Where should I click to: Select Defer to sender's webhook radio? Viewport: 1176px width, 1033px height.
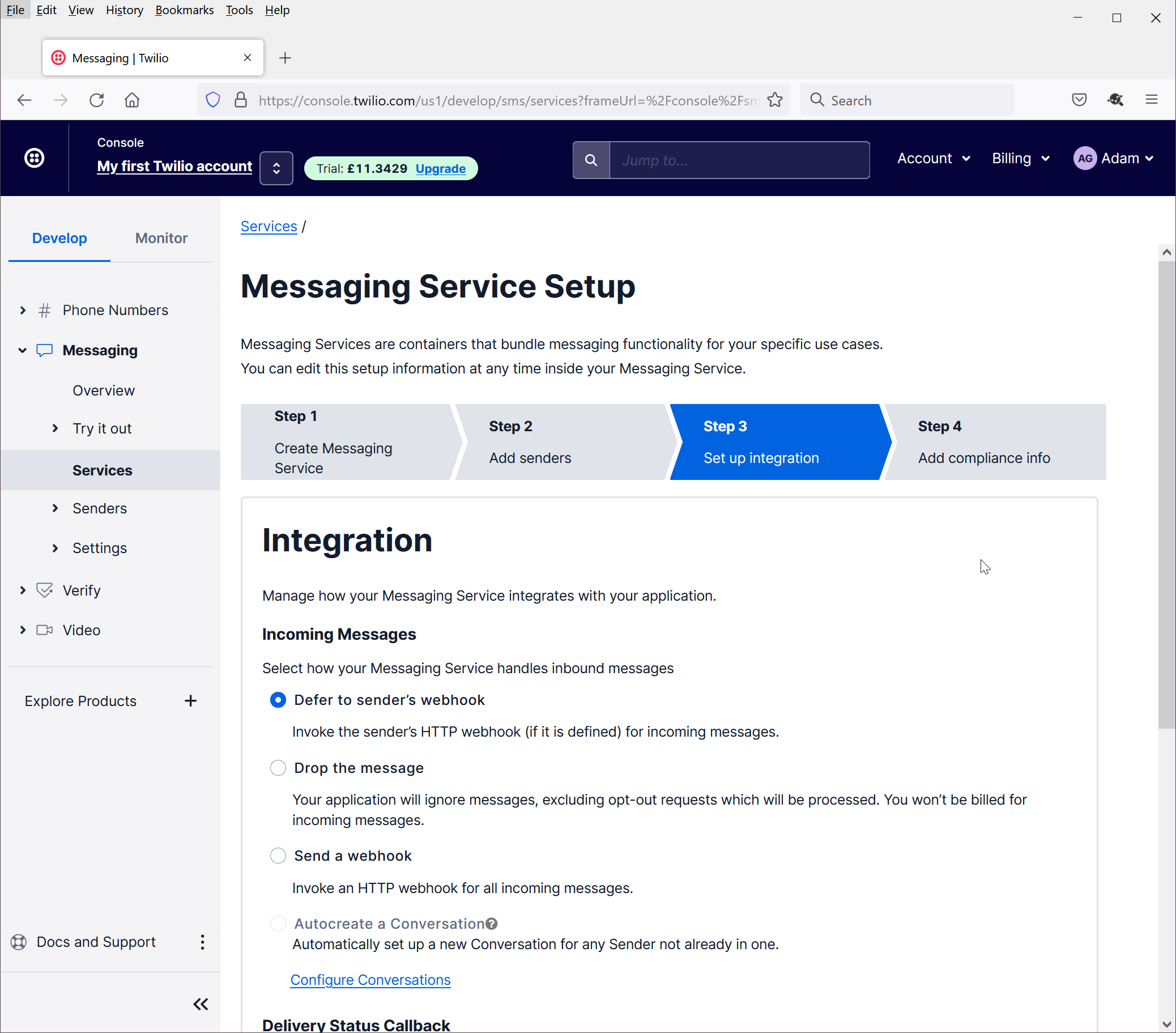[278, 700]
